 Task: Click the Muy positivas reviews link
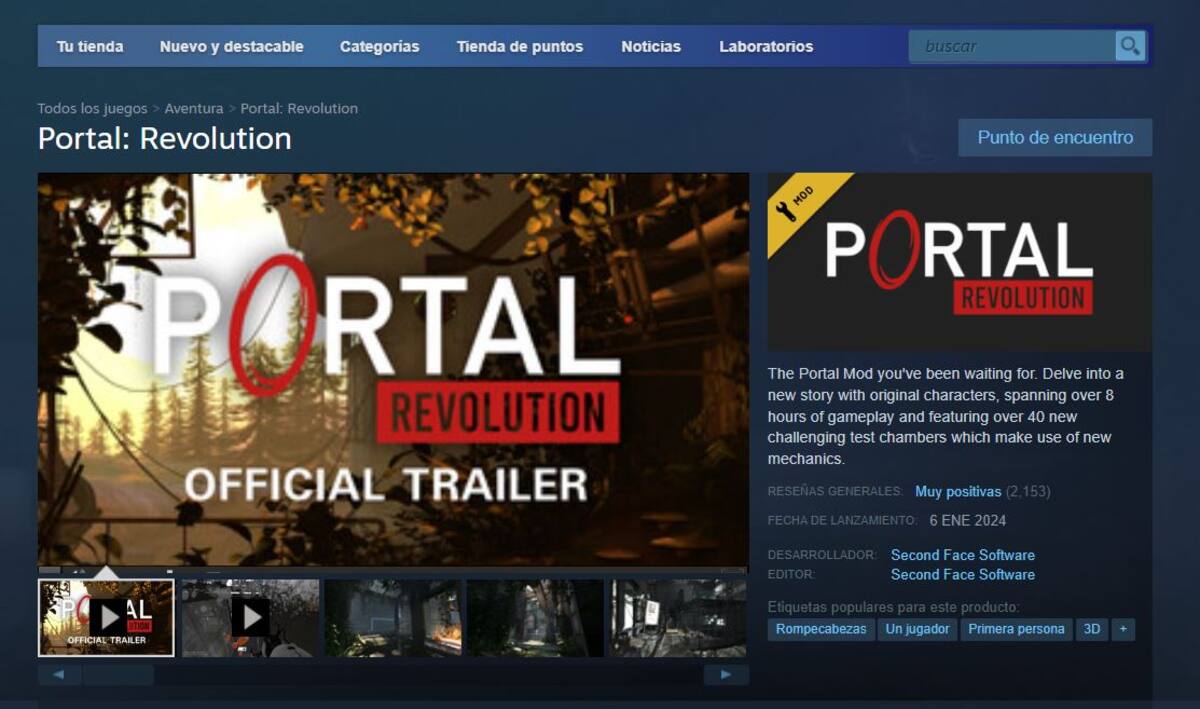(958, 492)
